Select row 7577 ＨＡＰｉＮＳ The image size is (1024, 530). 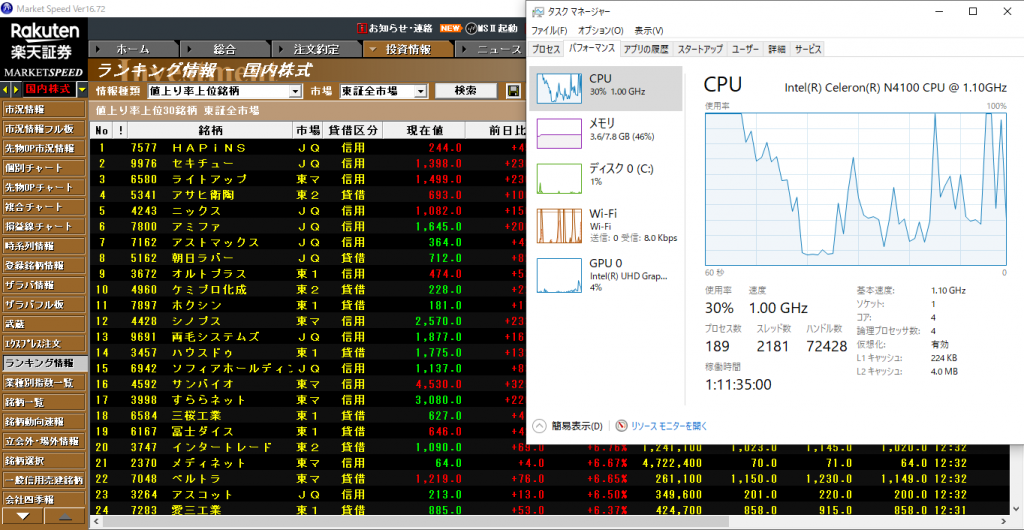[307, 148]
